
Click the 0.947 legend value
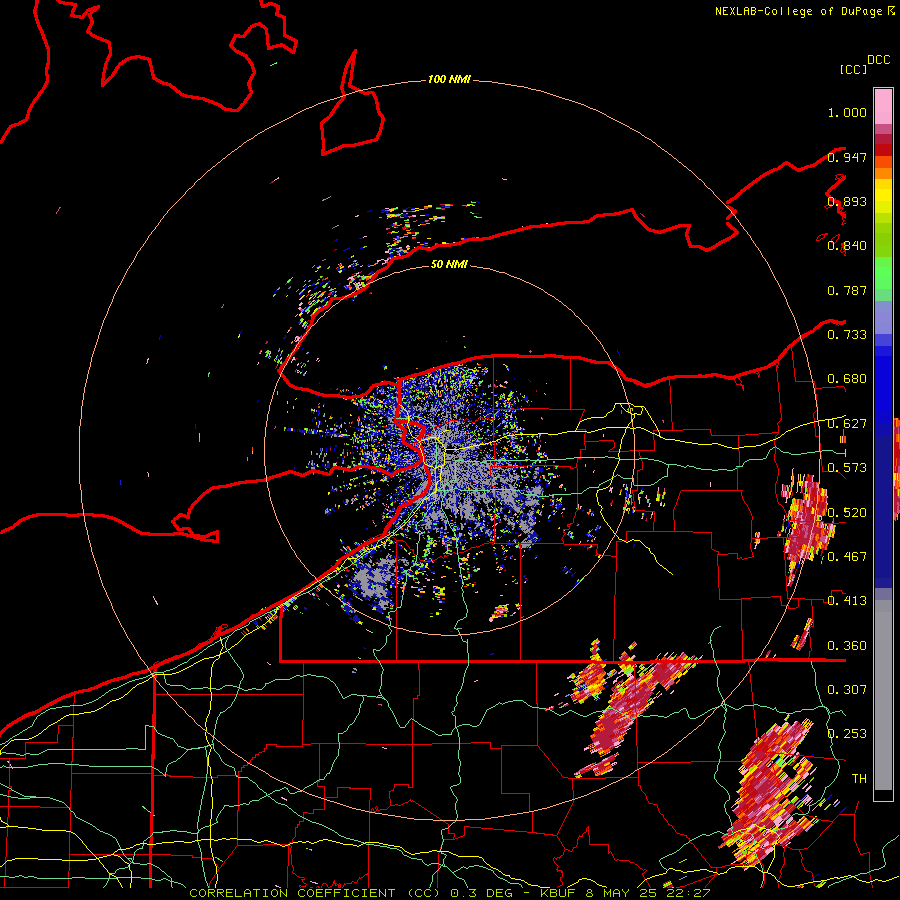tap(847, 157)
